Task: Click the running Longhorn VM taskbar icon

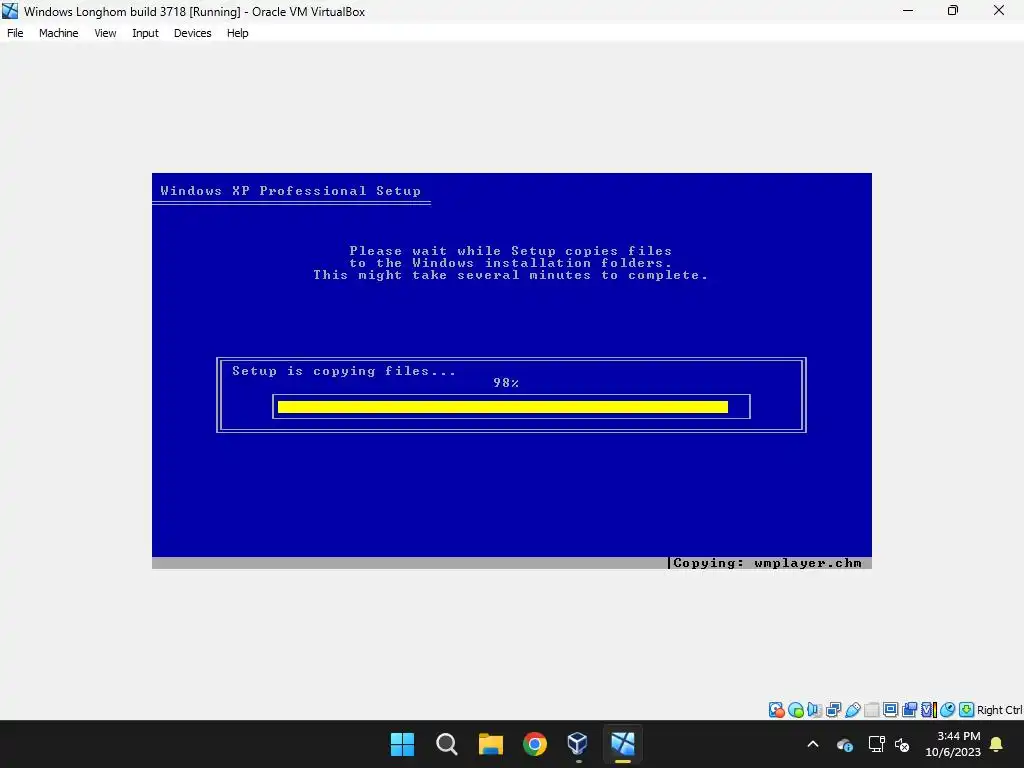Action: tap(623, 744)
